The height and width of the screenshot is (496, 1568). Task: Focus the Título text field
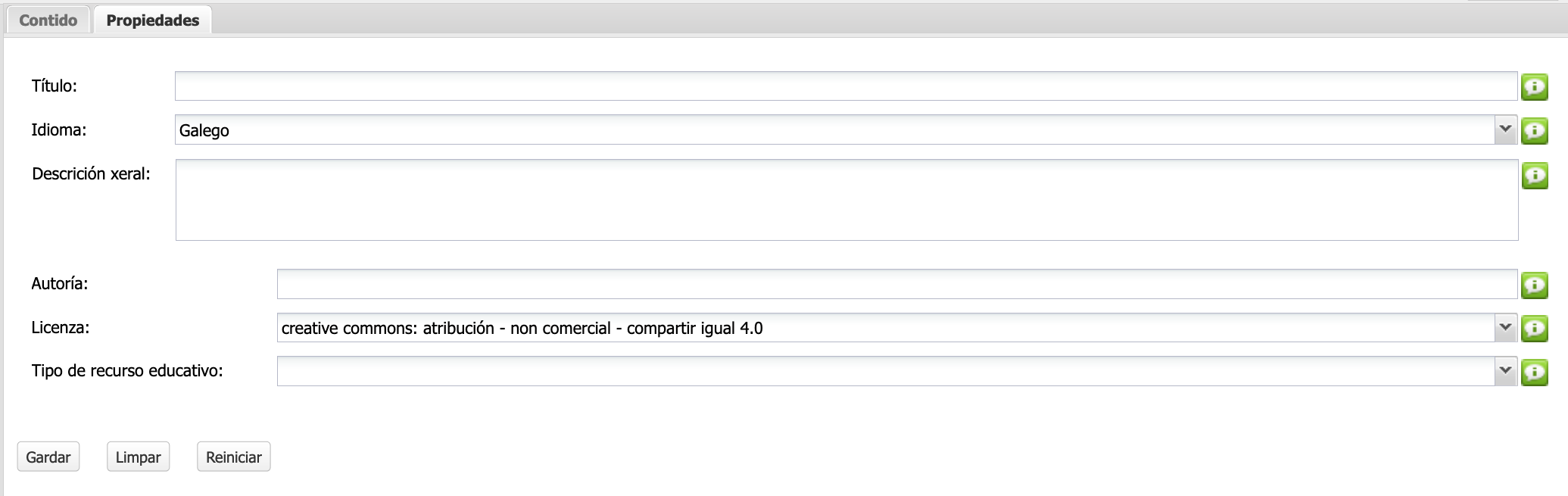(x=845, y=86)
